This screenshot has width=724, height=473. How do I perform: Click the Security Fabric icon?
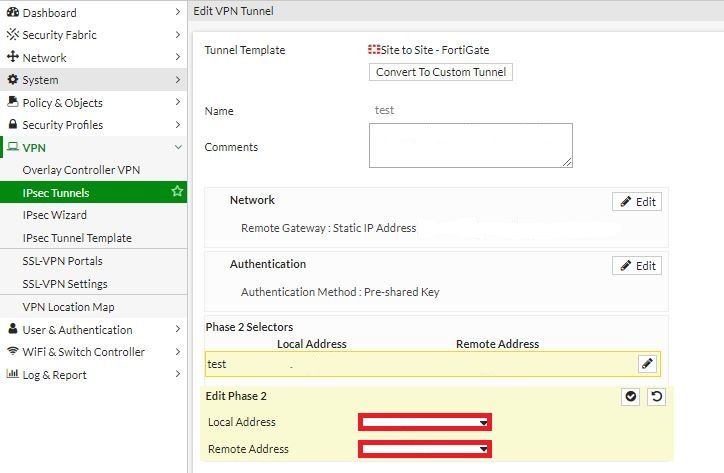(x=13, y=35)
